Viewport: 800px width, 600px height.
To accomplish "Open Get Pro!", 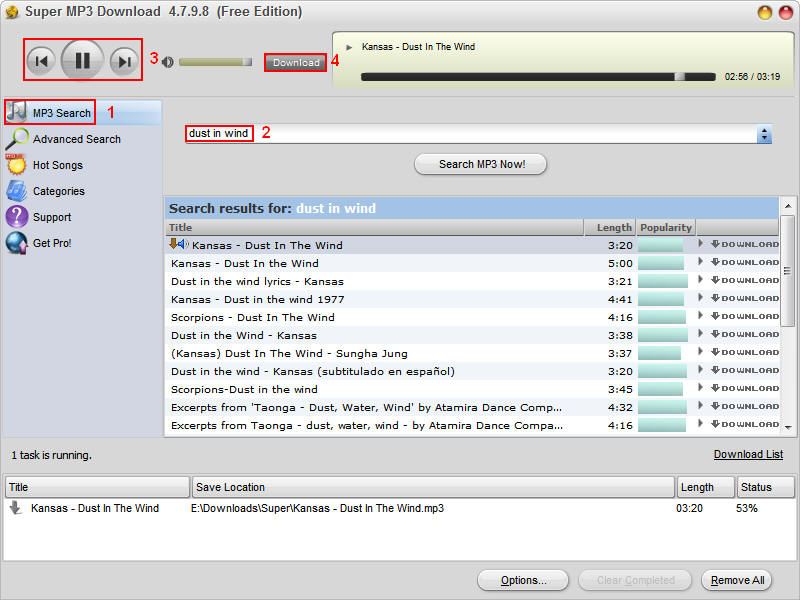I will (52, 243).
